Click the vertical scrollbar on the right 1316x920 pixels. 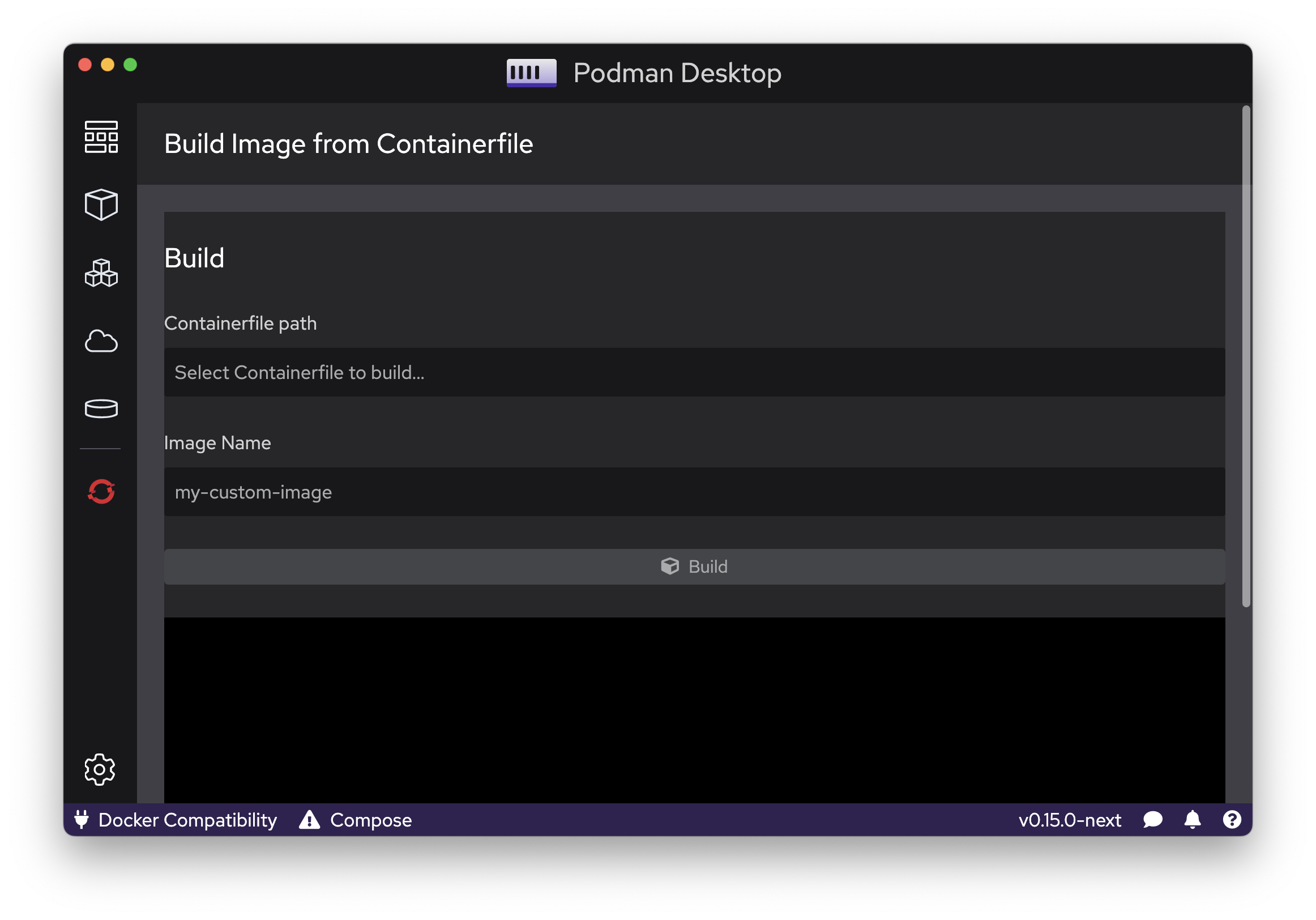click(x=1246, y=356)
